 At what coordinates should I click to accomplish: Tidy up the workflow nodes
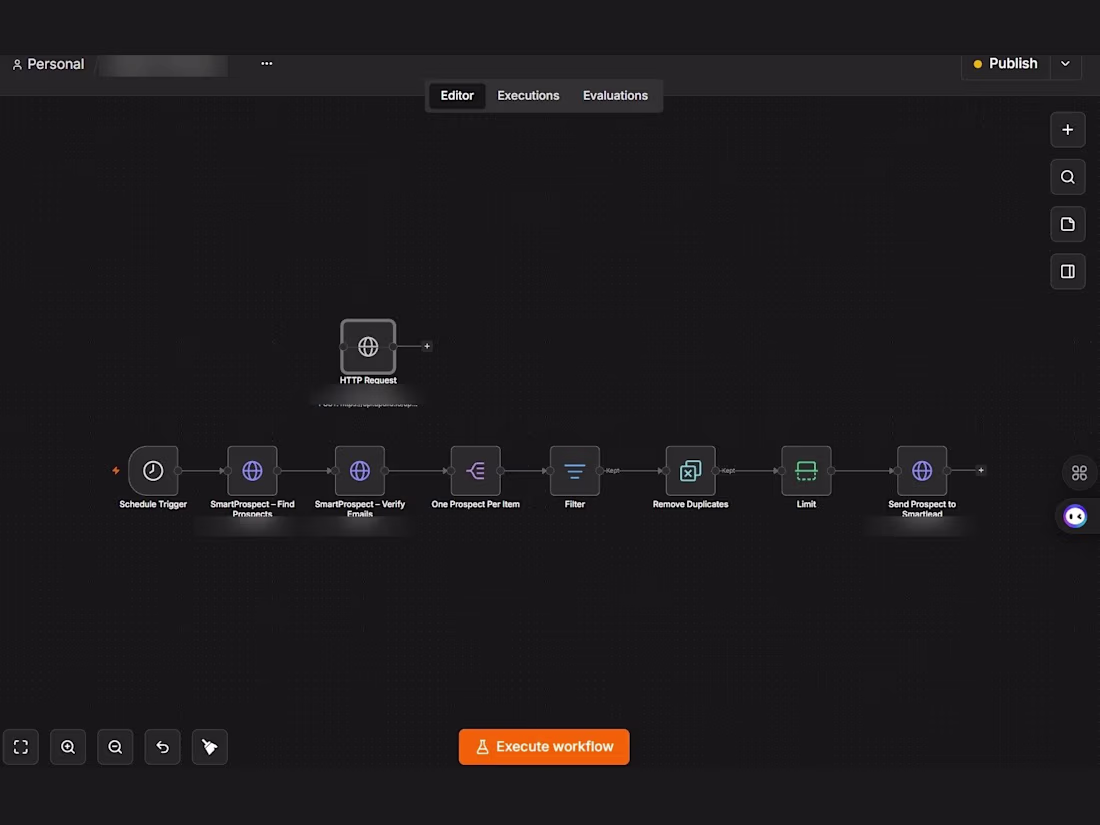click(210, 747)
